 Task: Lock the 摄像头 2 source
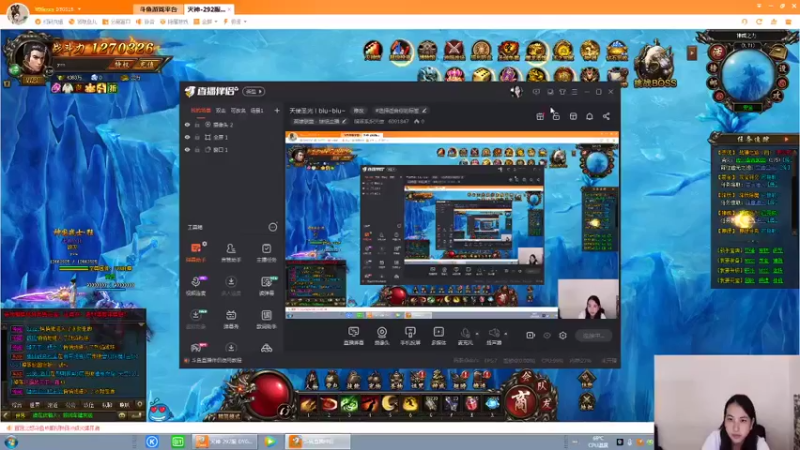[x=197, y=124]
